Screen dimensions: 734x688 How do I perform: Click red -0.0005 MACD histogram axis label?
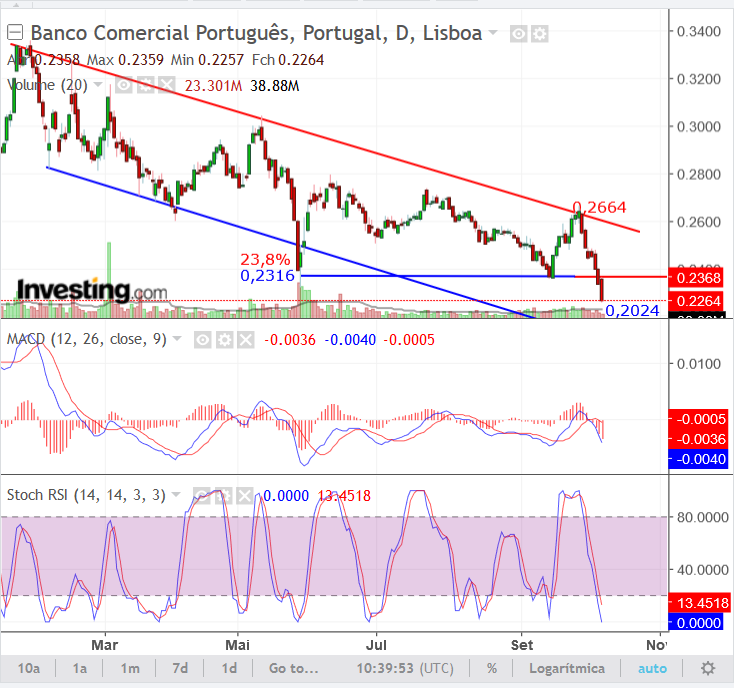pyautogui.click(x=697, y=419)
